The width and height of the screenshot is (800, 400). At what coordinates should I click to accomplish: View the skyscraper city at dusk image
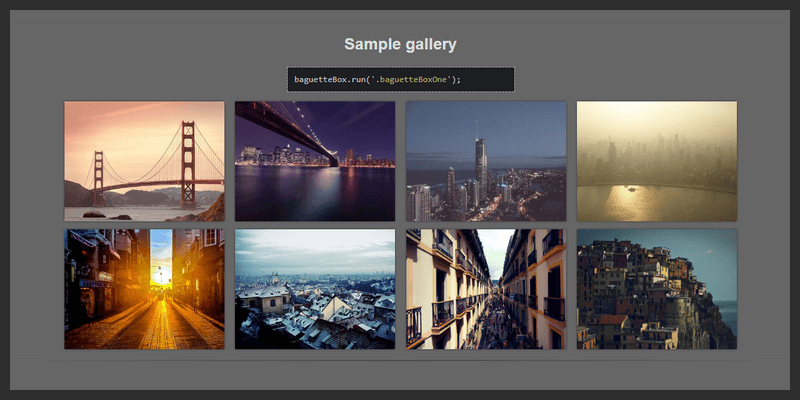point(486,160)
